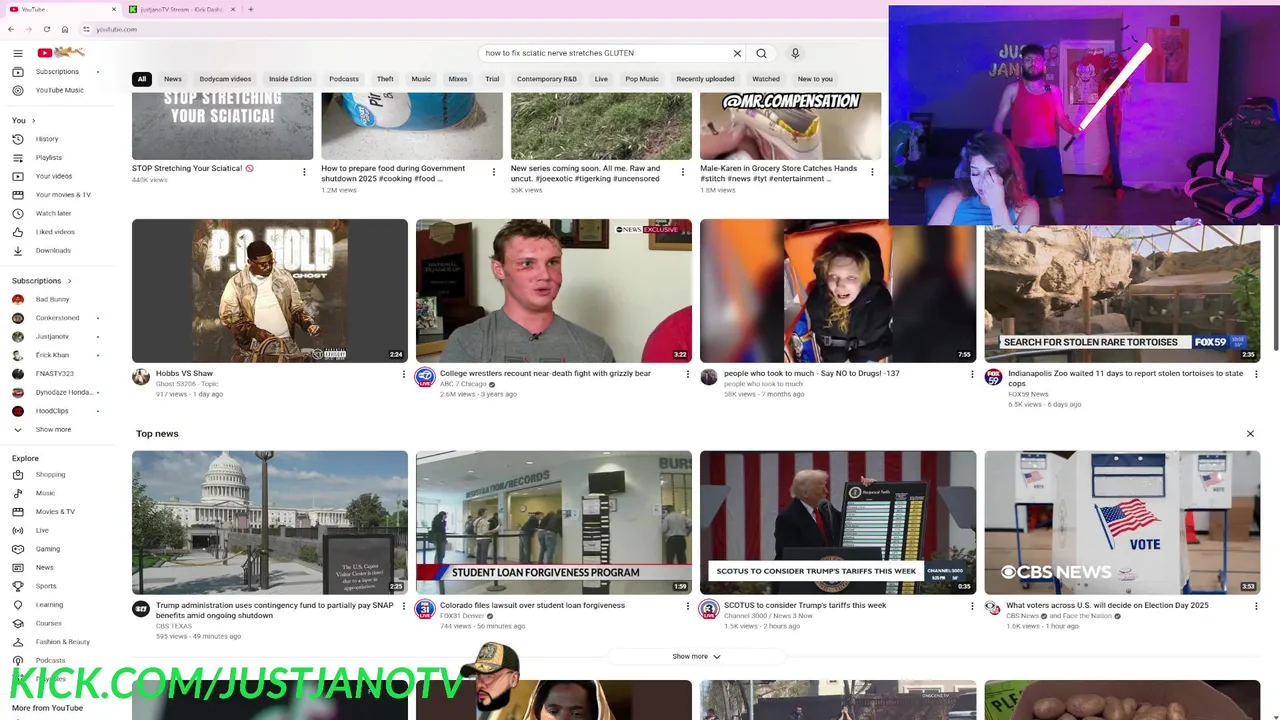Open more options for College wrestlers video
Screen dimensions: 1280x720
tap(688, 374)
